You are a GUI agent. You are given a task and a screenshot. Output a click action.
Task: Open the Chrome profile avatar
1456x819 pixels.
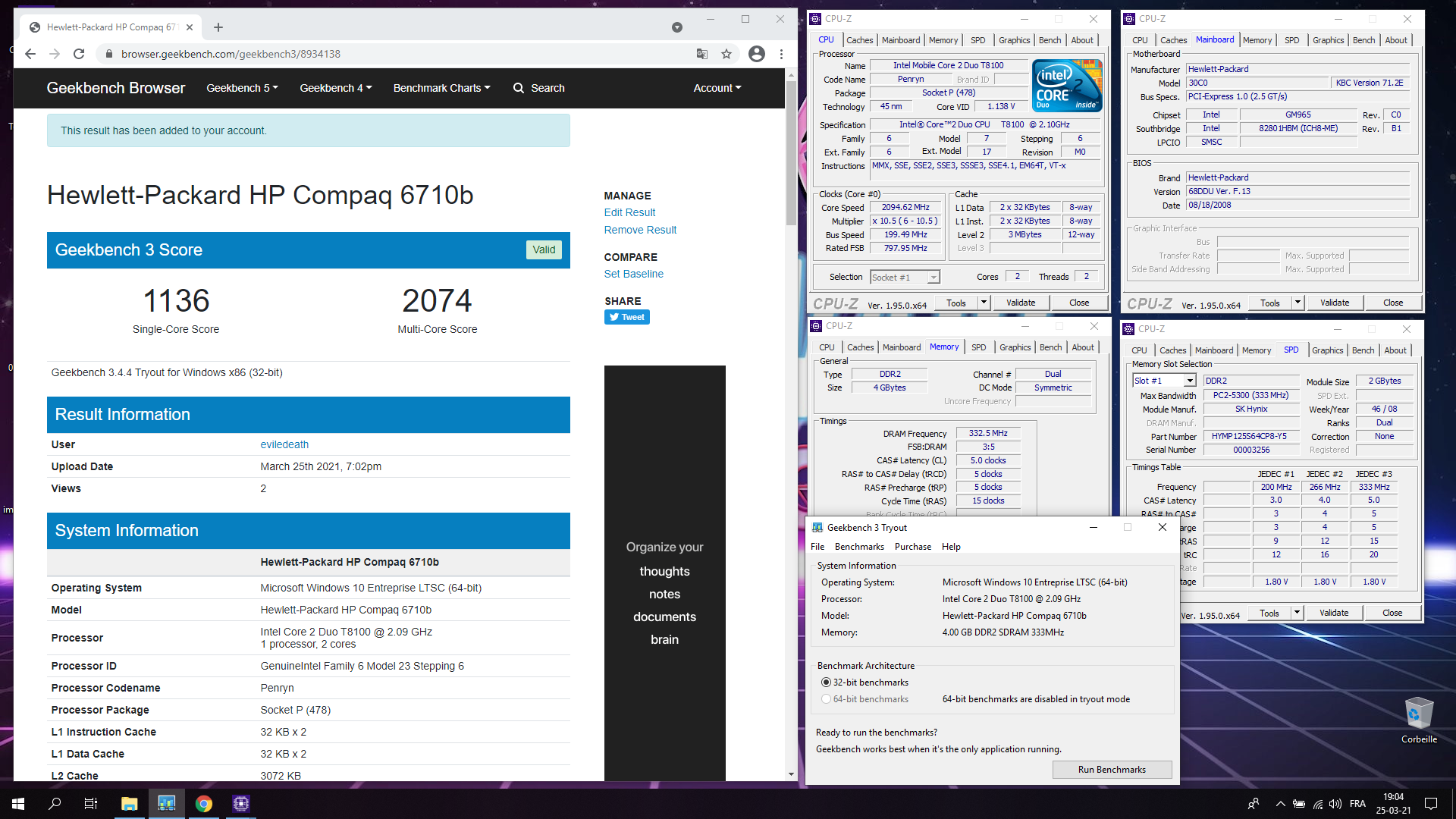[756, 54]
